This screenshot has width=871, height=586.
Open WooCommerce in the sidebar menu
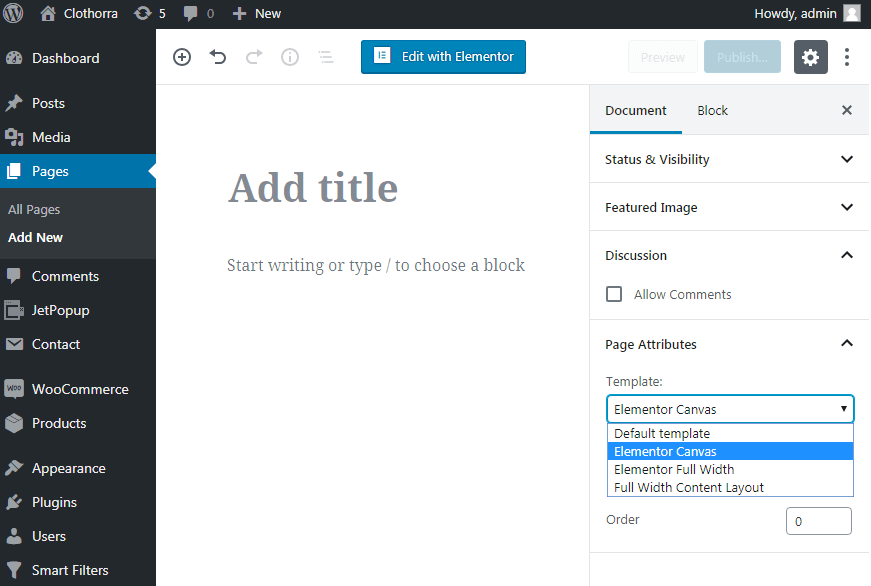pos(79,389)
